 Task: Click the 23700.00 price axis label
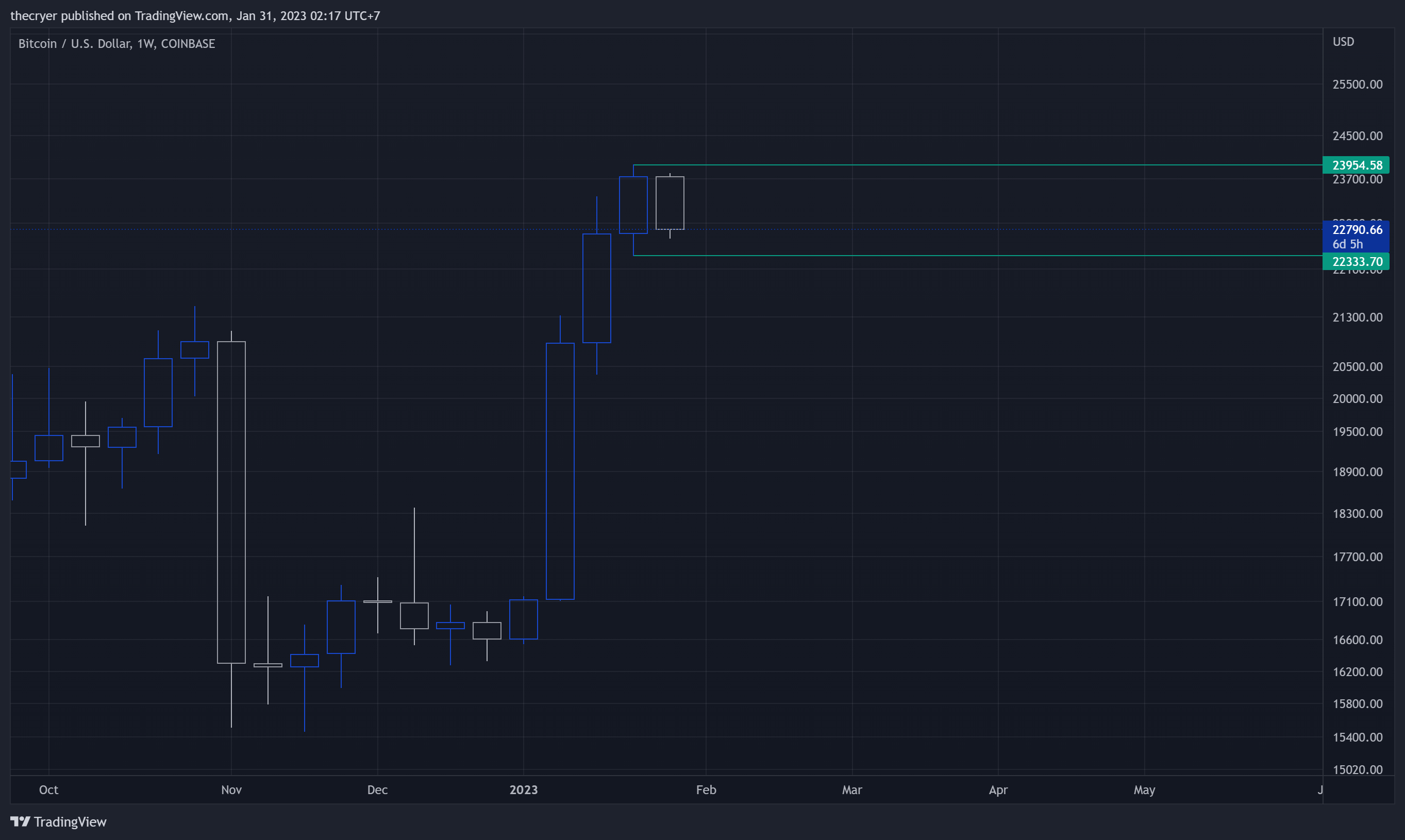[x=1358, y=179]
